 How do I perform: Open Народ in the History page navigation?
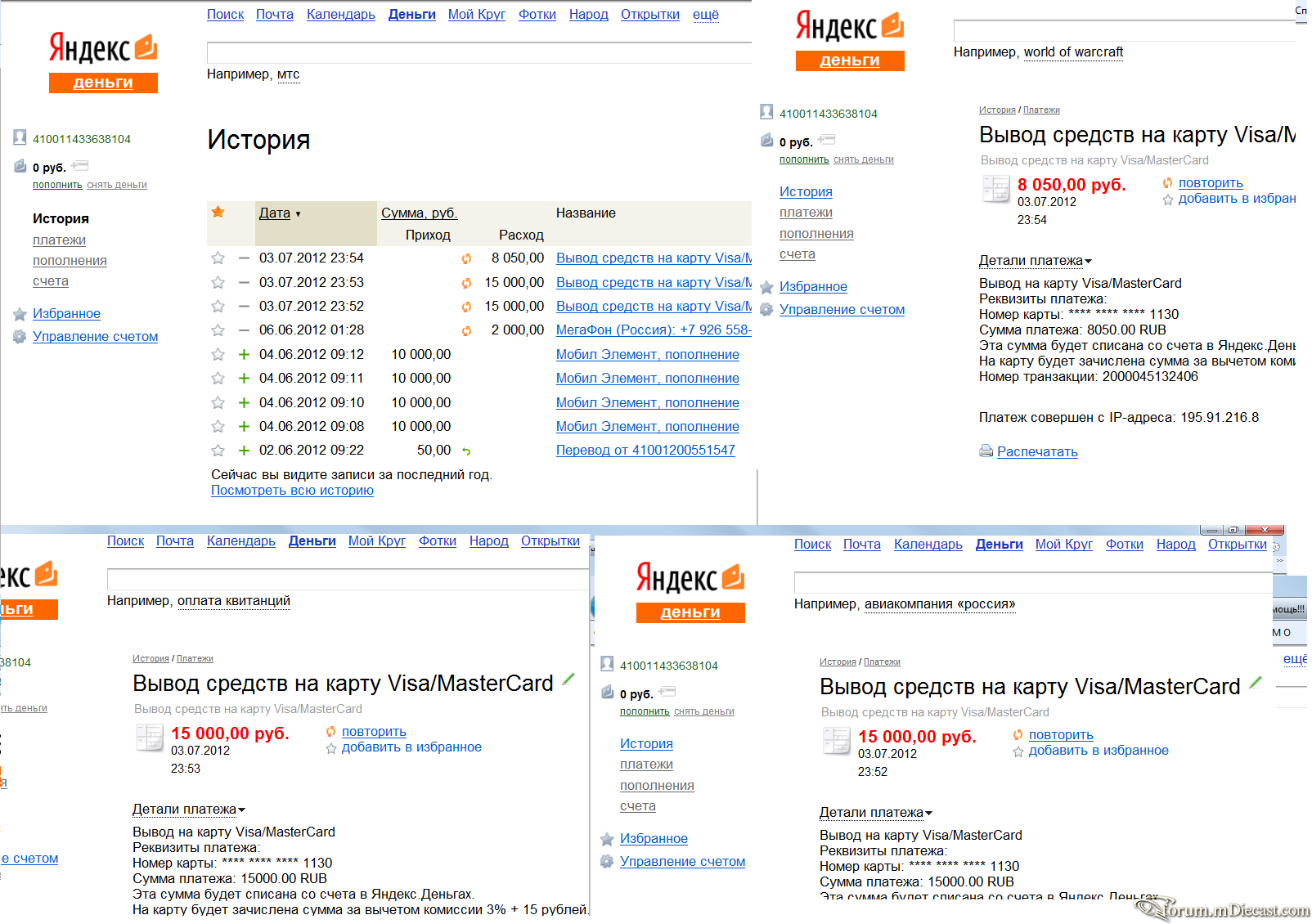coord(589,15)
